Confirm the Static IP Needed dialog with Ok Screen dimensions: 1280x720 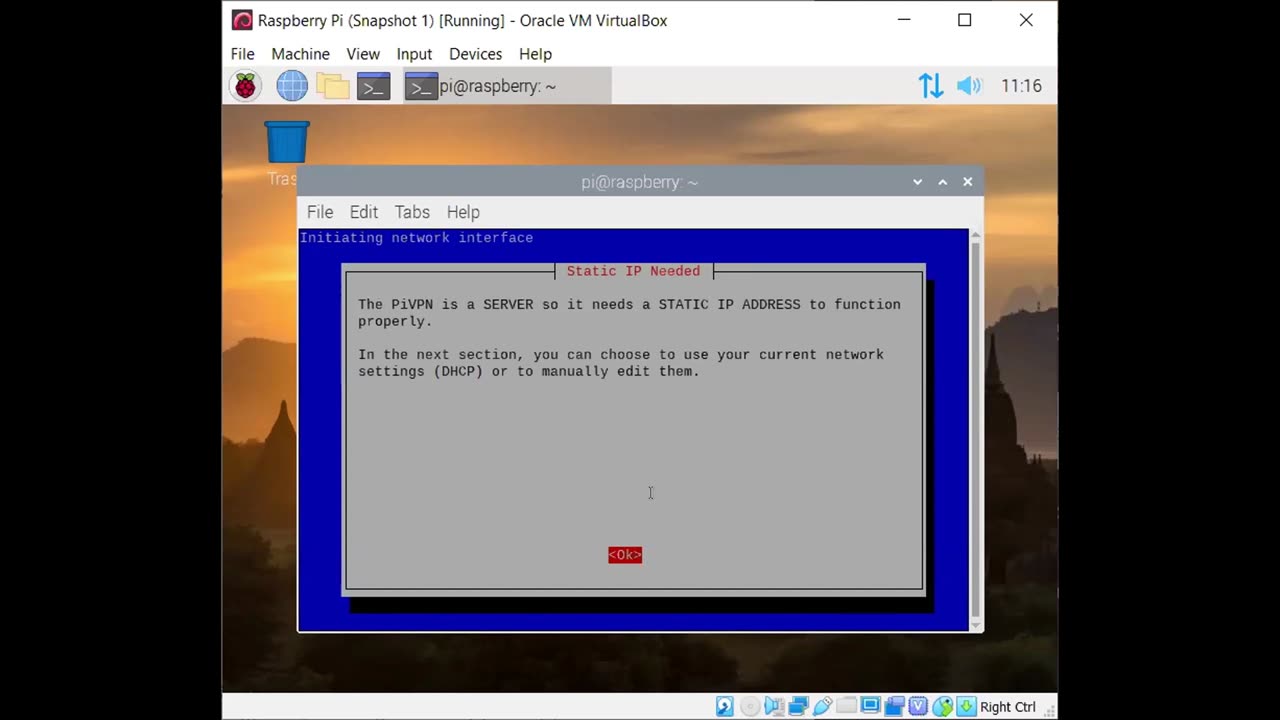(x=625, y=555)
